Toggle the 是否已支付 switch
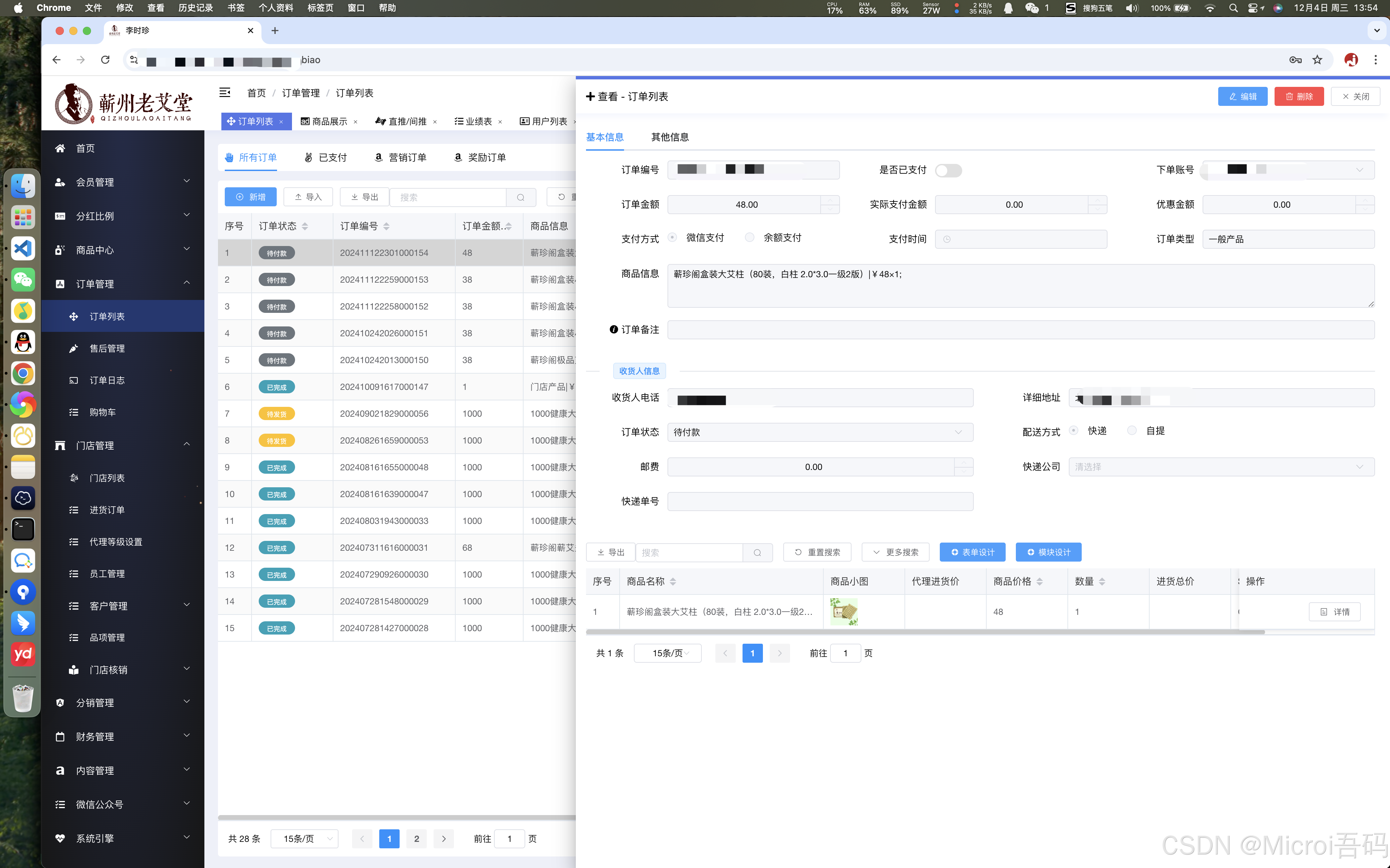The height and width of the screenshot is (868, 1390). pyautogui.click(x=948, y=170)
